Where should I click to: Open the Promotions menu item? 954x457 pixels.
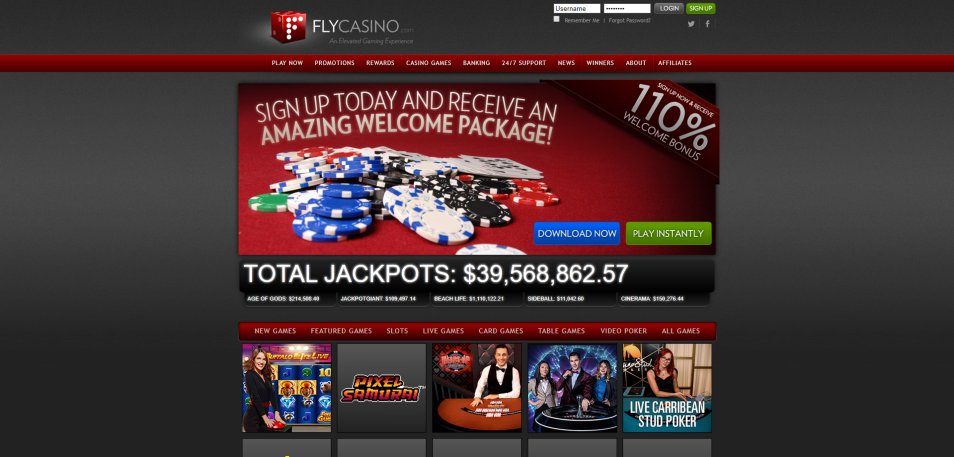pyautogui.click(x=335, y=63)
